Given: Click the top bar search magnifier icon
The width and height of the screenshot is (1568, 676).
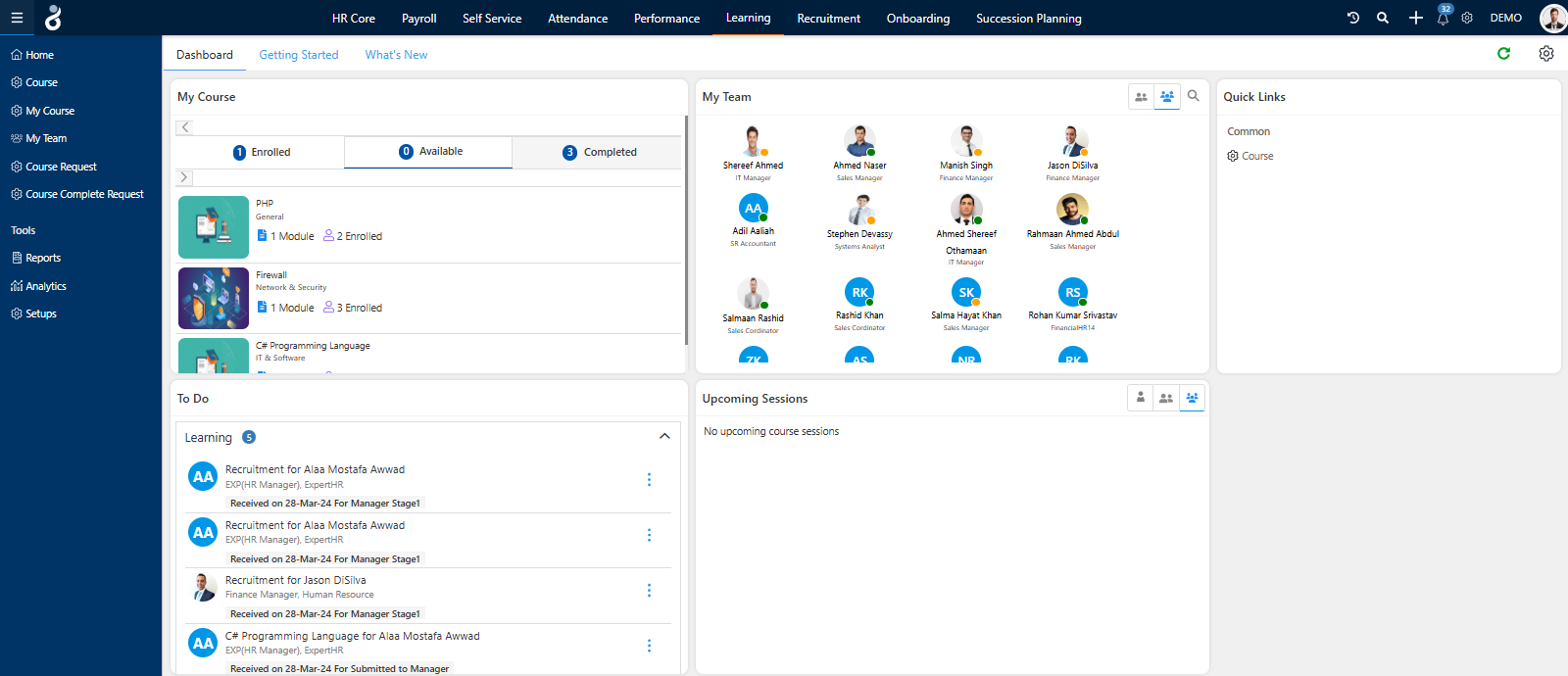Looking at the screenshot, I should point(1382,18).
